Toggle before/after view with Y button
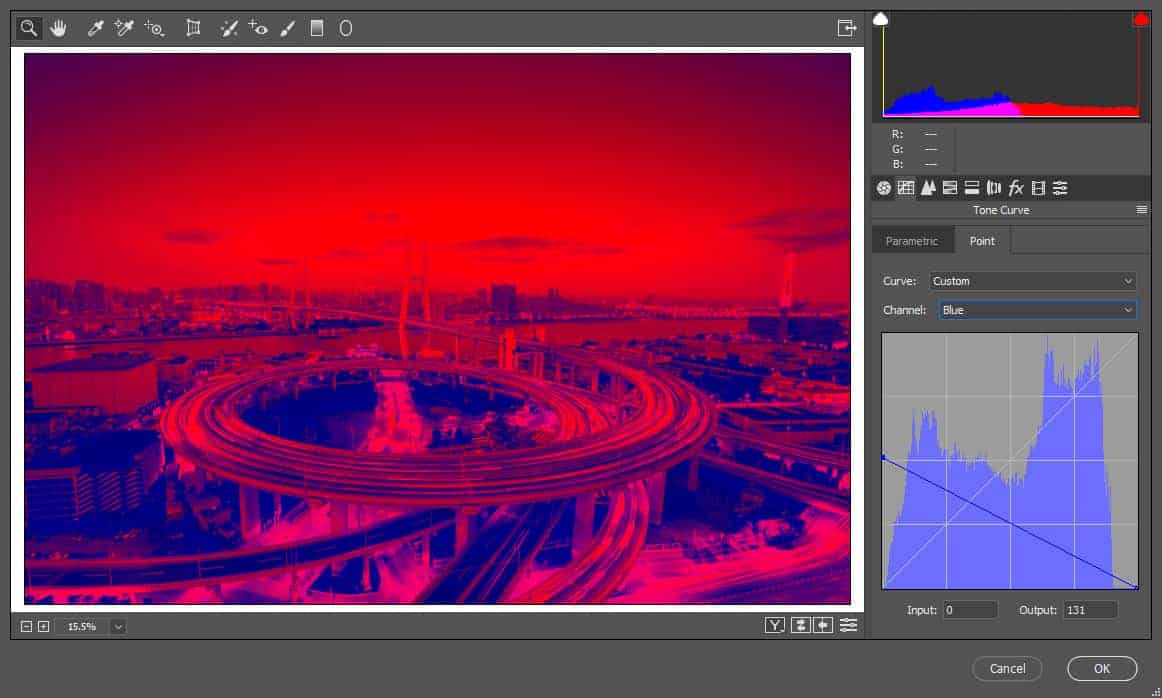 click(774, 625)
